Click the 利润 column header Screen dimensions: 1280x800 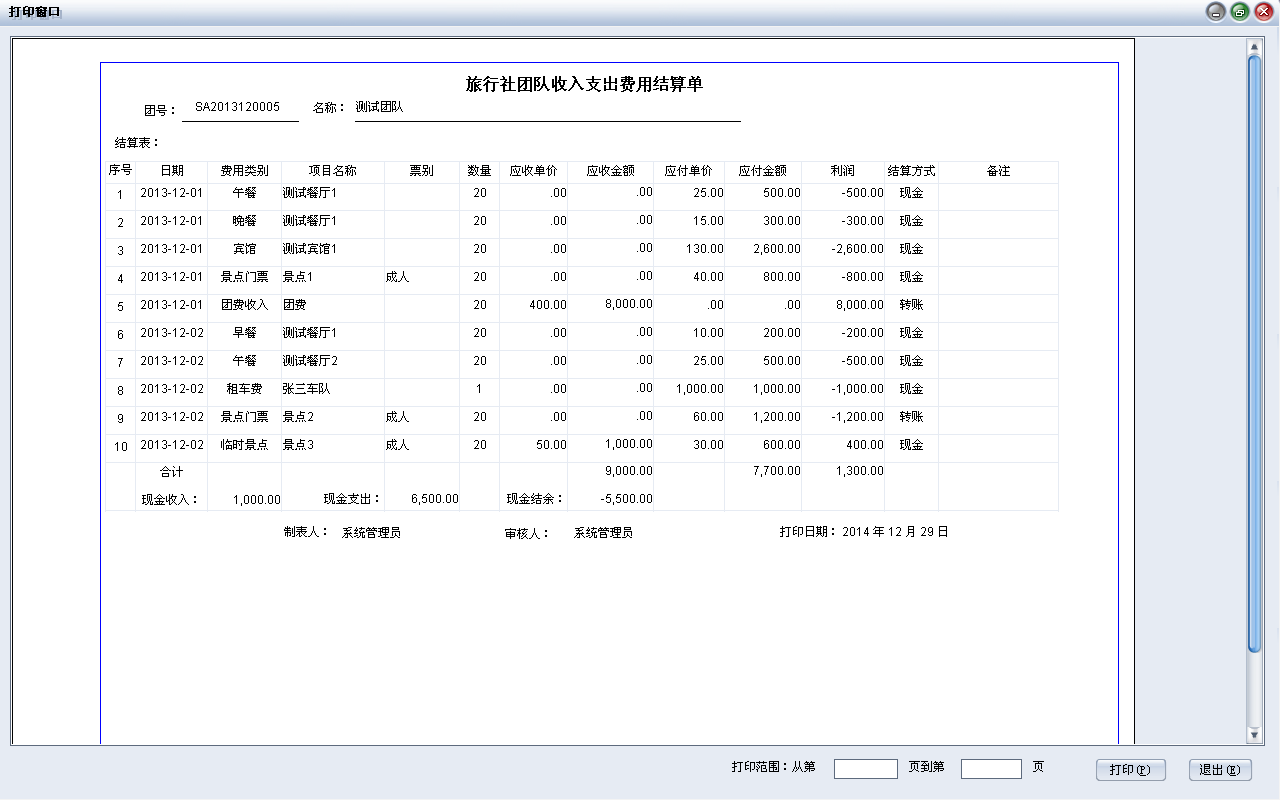point(843,171)
